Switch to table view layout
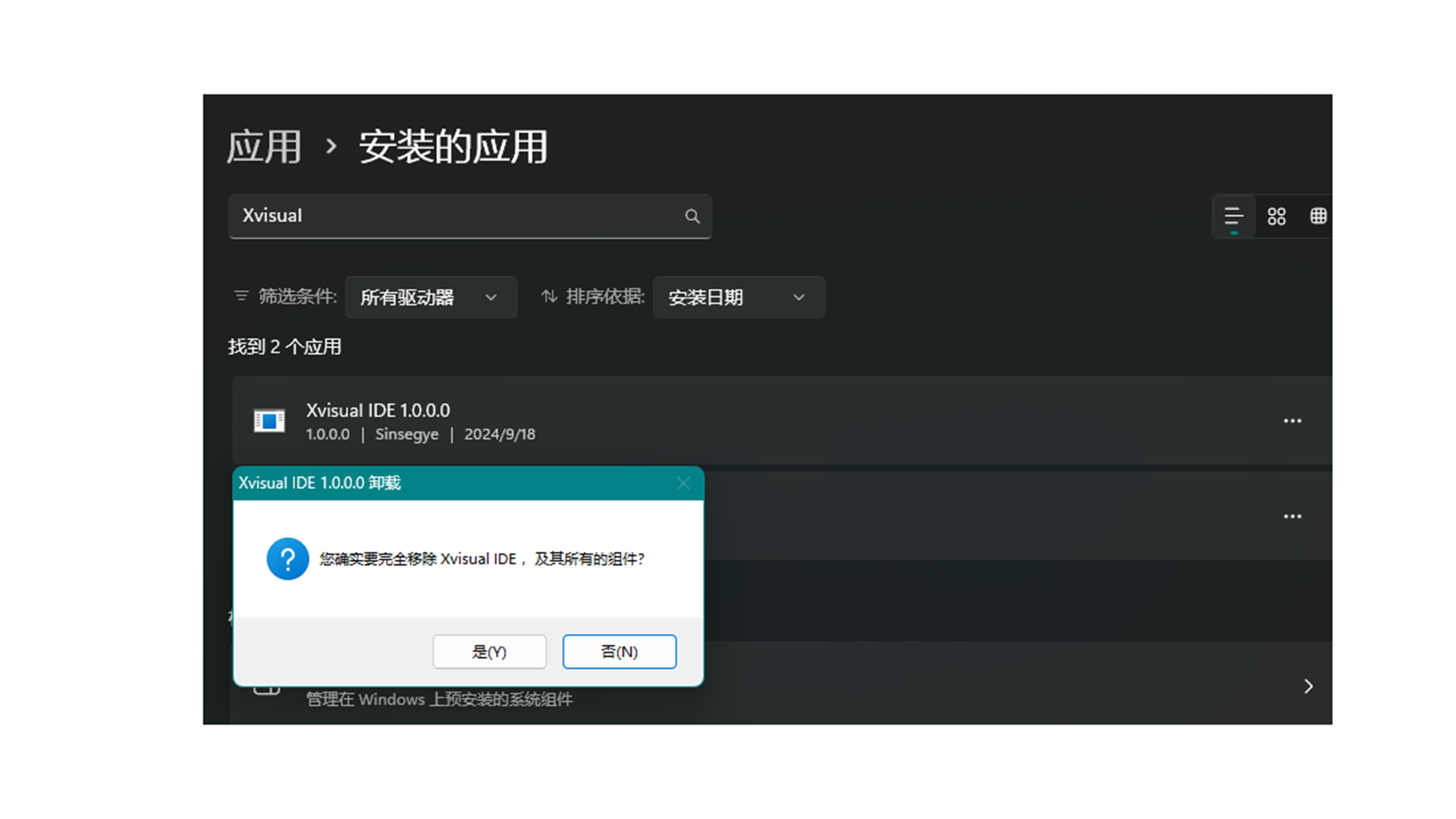This screenshot has height=819, width=1456. click(x=1318, y=217)
